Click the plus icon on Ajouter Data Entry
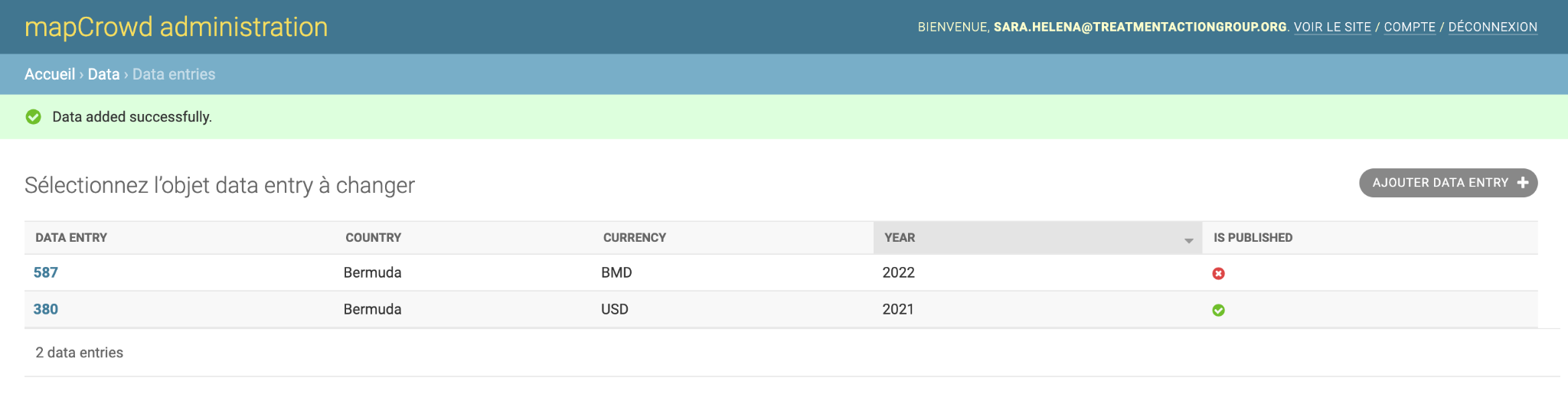The image size is (1568, 394). point(1523,182)
